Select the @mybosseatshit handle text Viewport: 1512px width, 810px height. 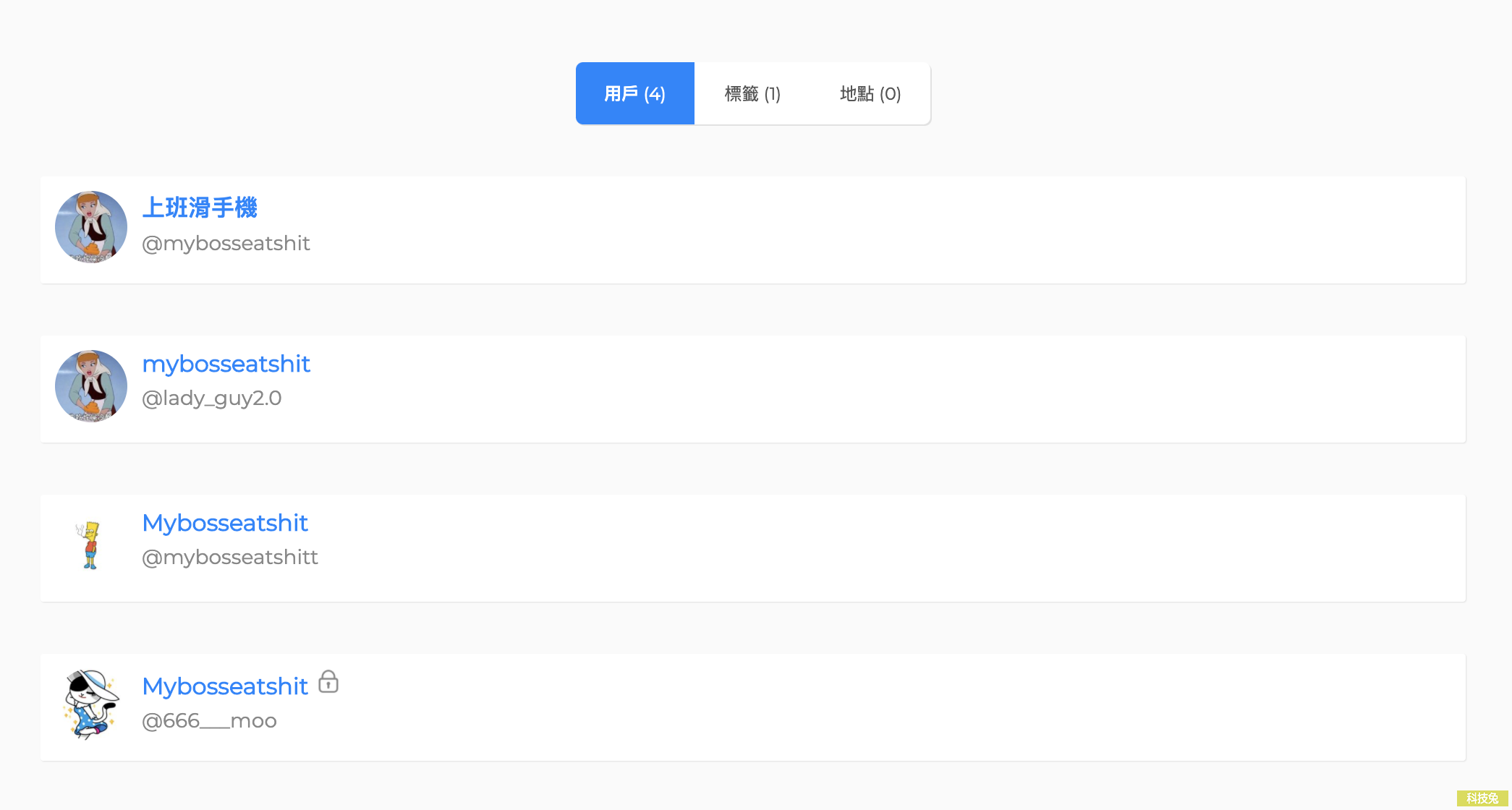click(226, 243)
